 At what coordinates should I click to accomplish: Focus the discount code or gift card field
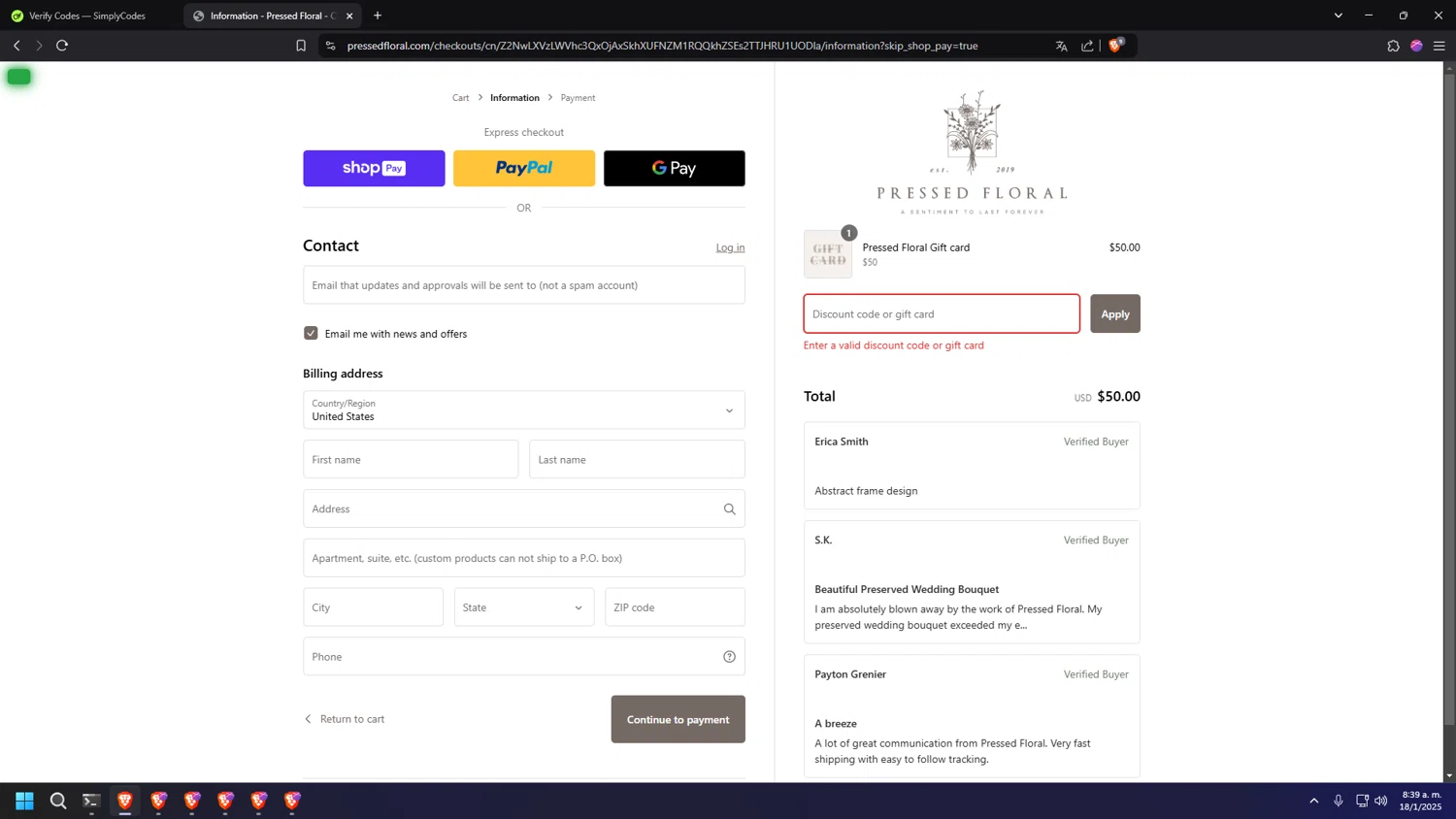click(942, 313)
